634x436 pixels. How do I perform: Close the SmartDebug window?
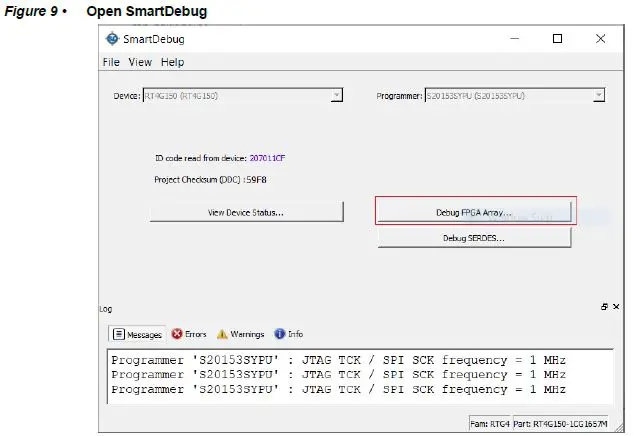(x=600, y=38)
